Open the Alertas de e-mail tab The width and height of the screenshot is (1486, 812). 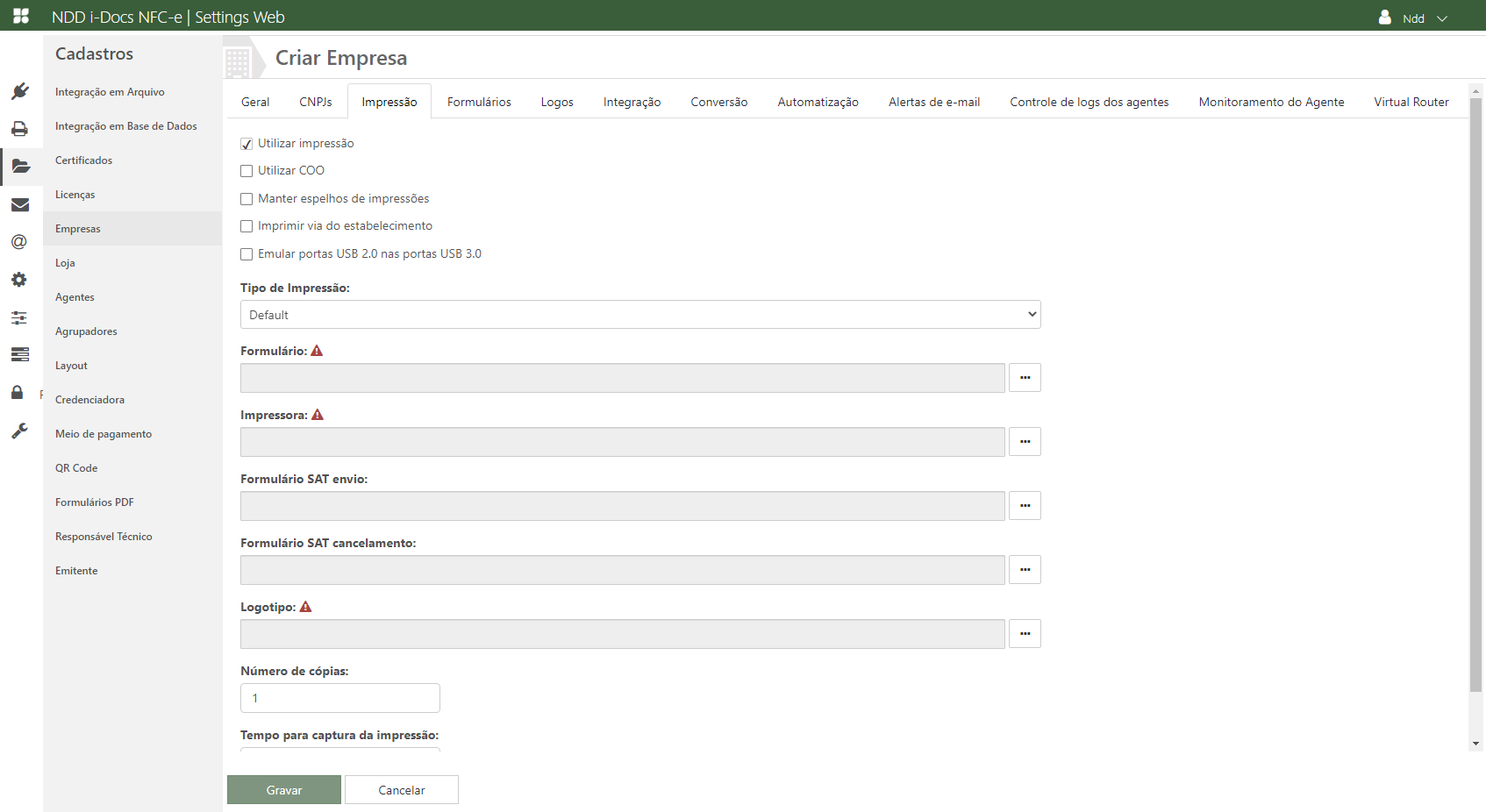pyautogui.click(x=933, y=102)
